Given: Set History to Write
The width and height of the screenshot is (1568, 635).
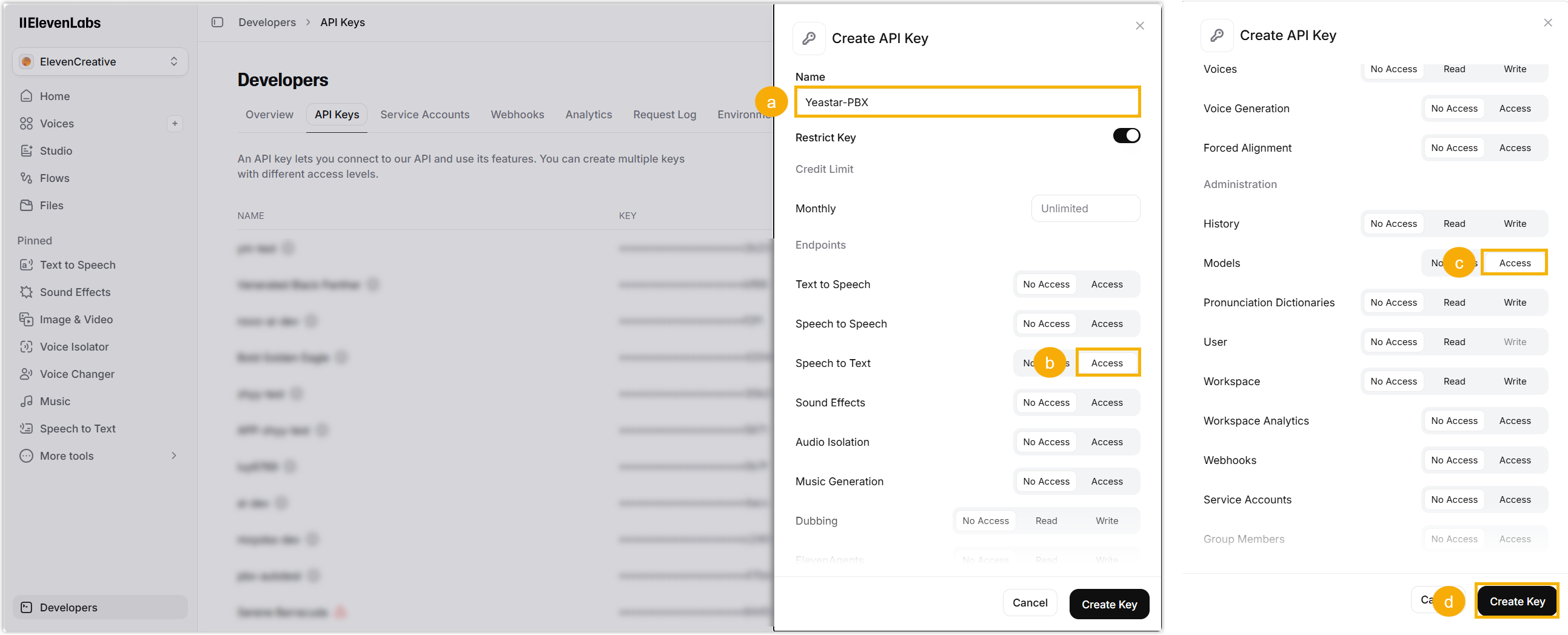Looking at the screenshot, I should 1515,223.
